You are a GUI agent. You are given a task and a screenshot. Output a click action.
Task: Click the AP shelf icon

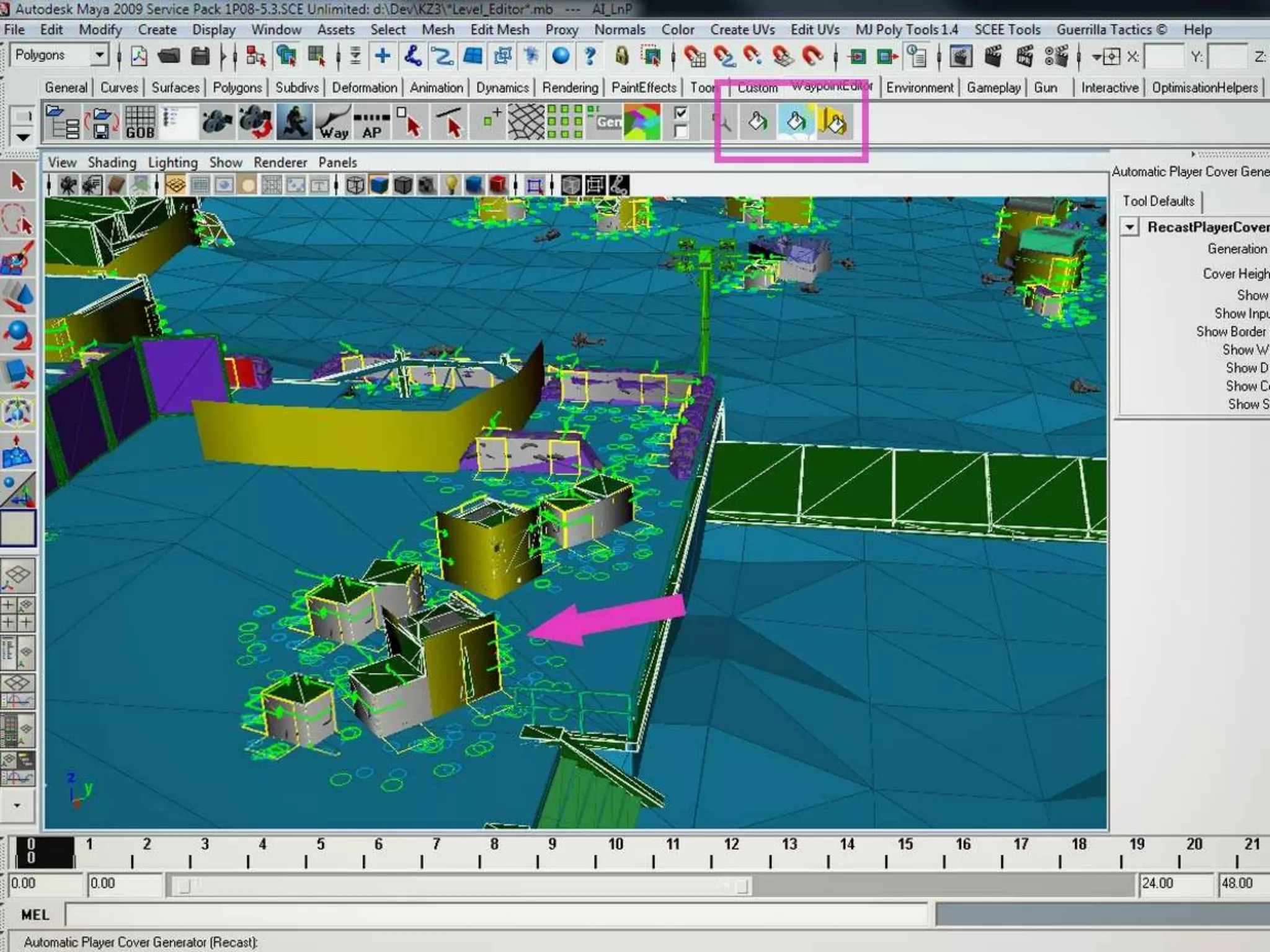(372, 122)
